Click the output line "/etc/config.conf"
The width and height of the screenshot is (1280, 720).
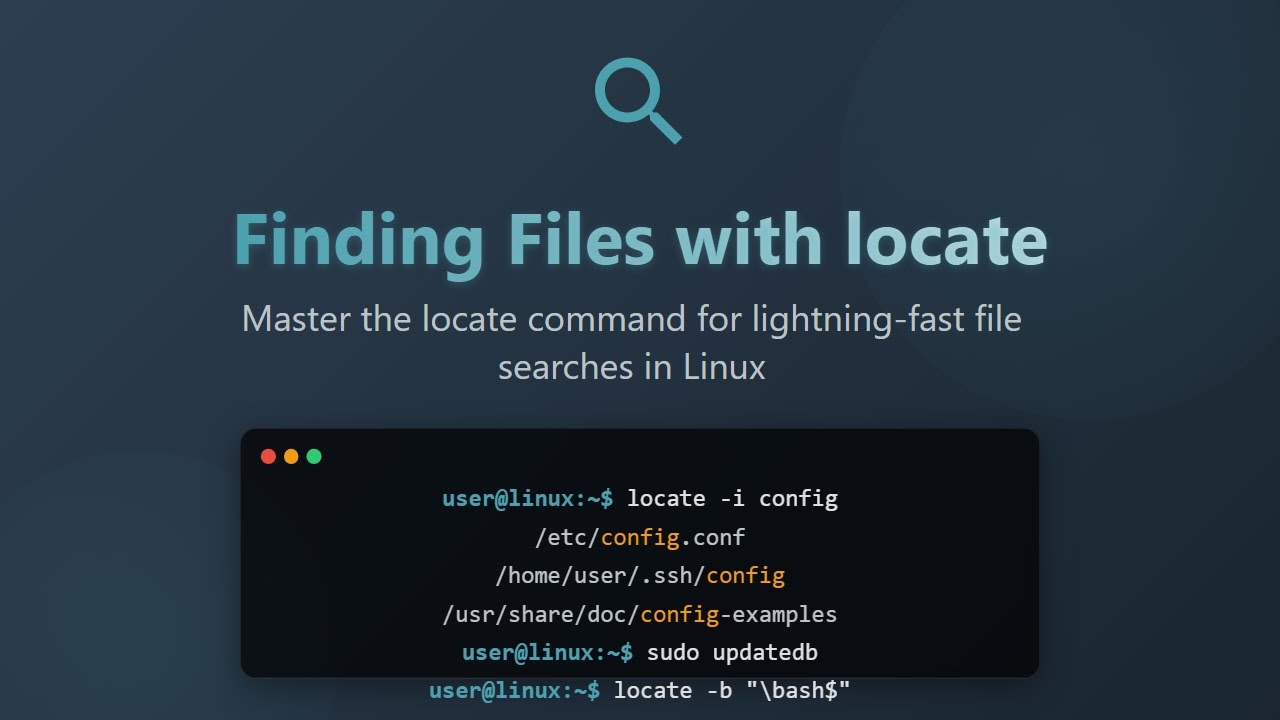click(640, 537)
